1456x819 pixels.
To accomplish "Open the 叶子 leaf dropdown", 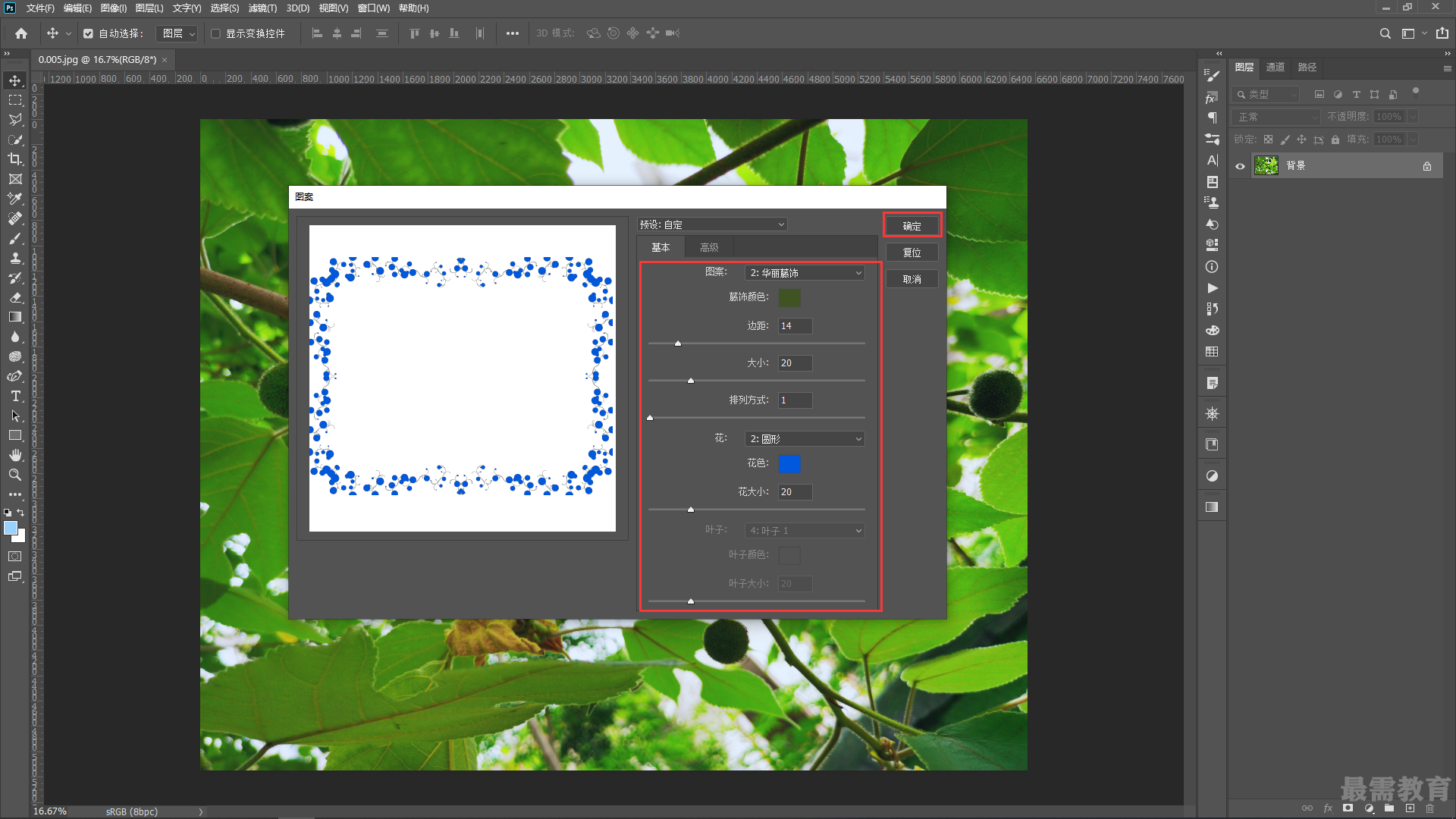I will (x=805, y=531).
